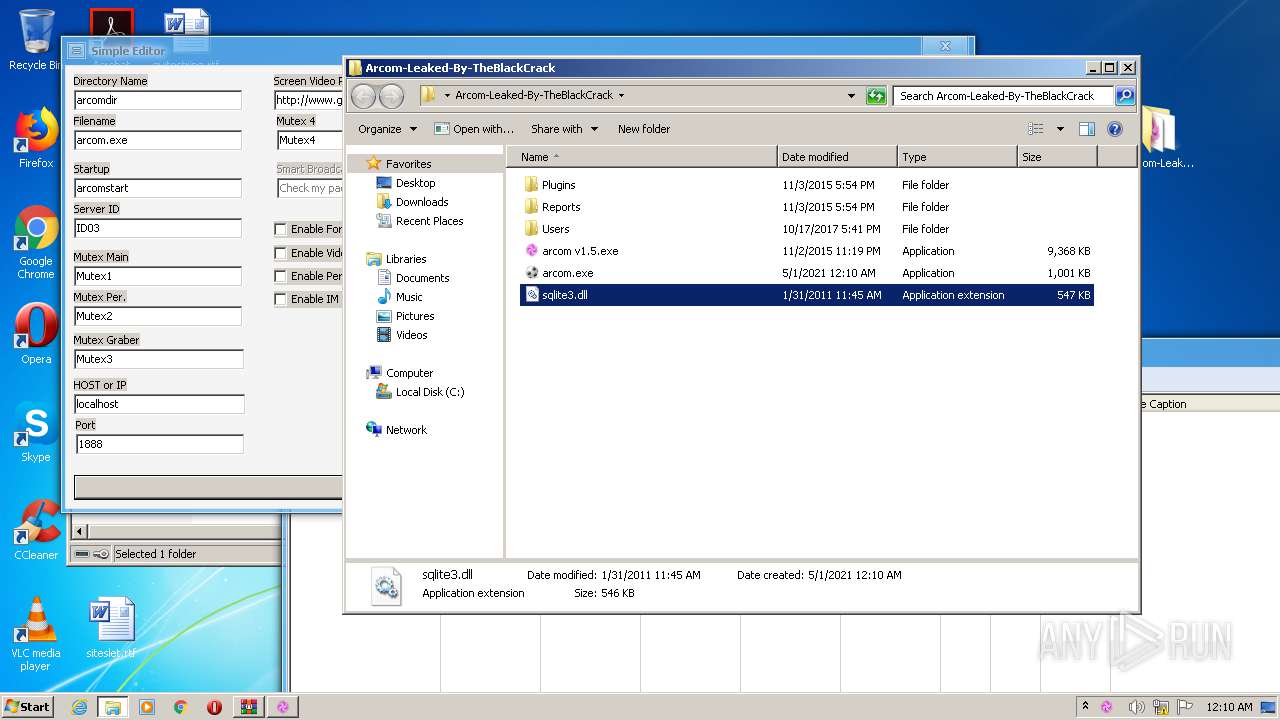Click the Directory Name field in Simple Editor
This screenshot has height=720, width=1280.
point(158,100)
